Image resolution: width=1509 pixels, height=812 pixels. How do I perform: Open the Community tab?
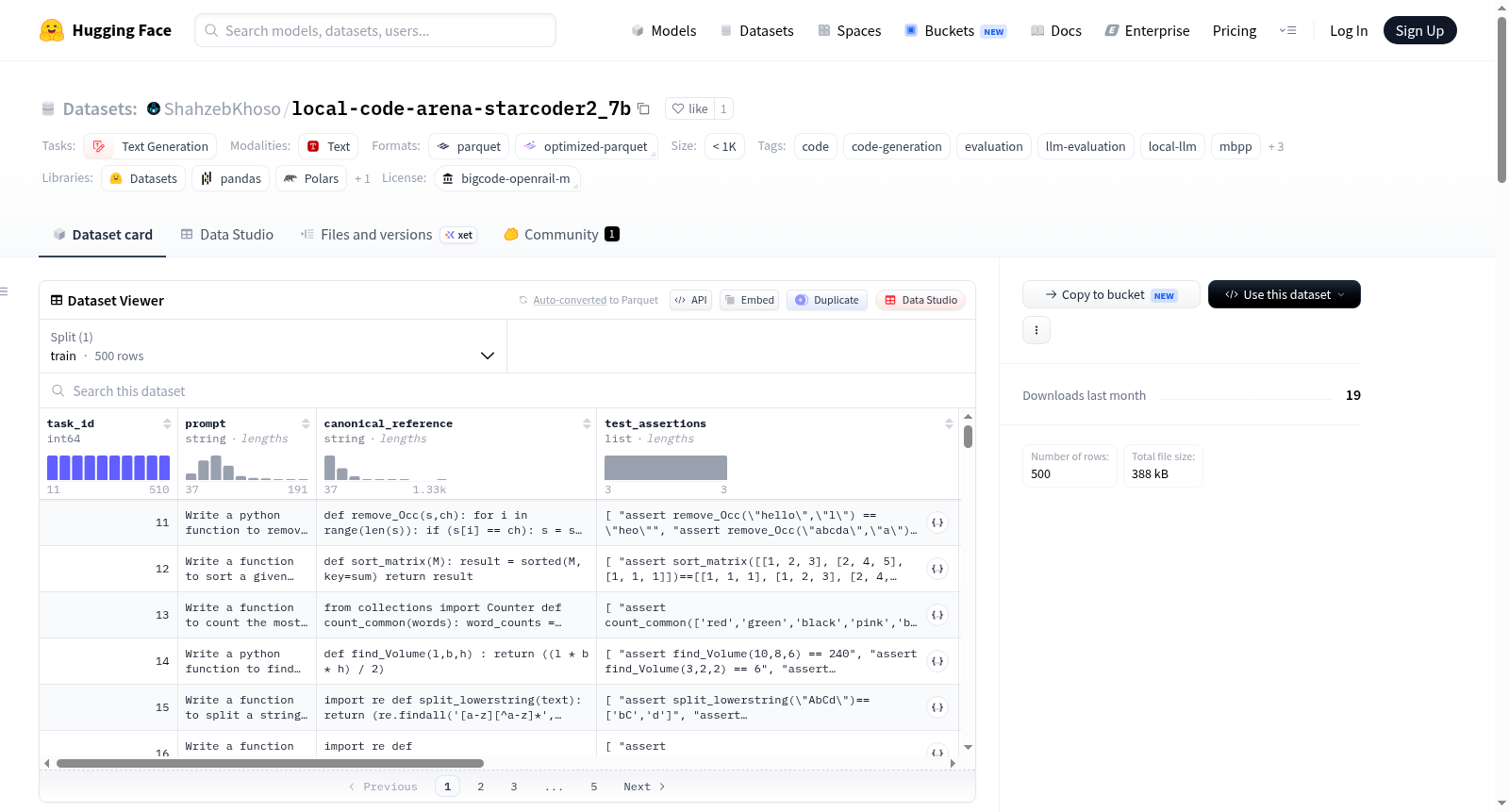pyautogui.click(x=561, y=235)
